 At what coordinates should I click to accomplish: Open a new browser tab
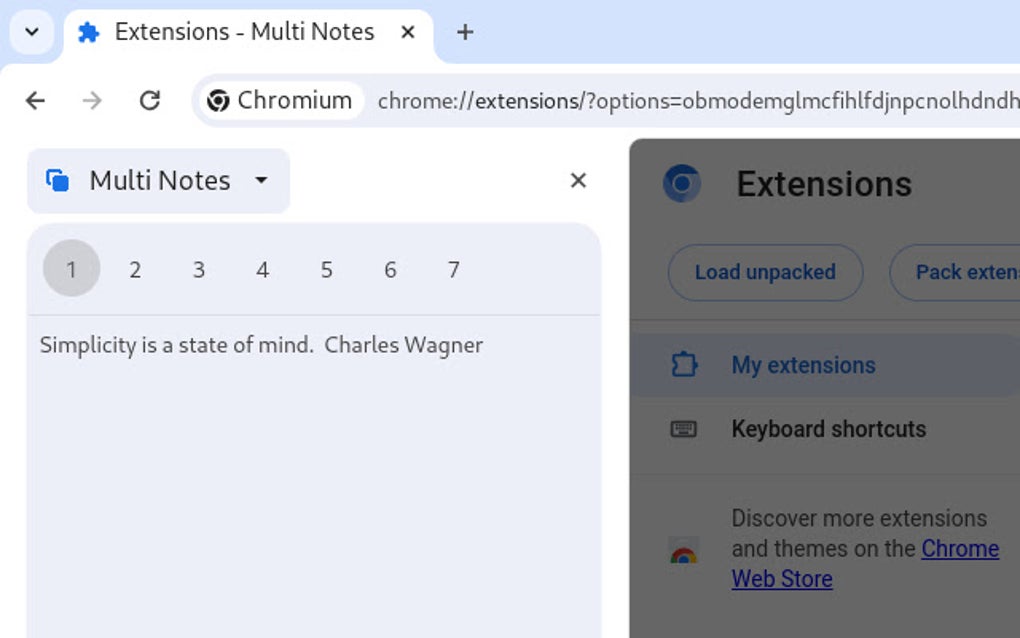(x=464, y=32)
